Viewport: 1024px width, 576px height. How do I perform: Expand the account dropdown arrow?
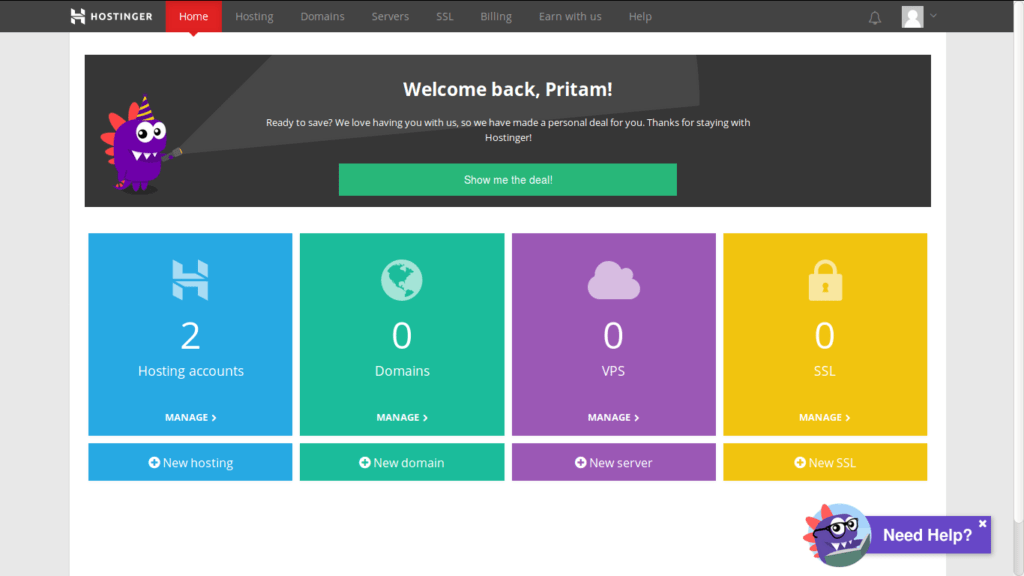coord(933,16)
